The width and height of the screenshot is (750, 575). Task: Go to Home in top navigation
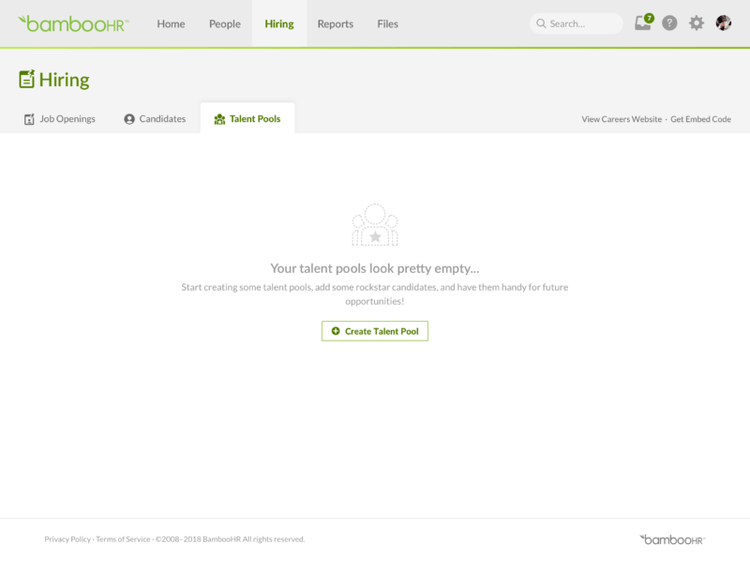(x=171, y=24)
